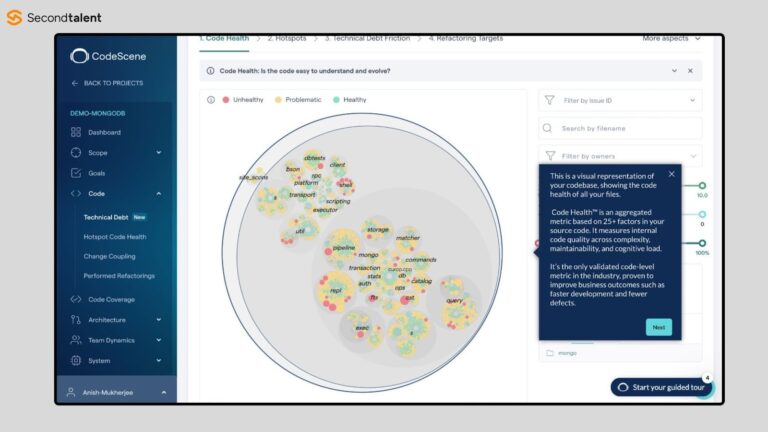The width and height of the screenshot is (768, 432).
Task: Click the Code Coverage sidebar link
Action: (x=111, y=299)
